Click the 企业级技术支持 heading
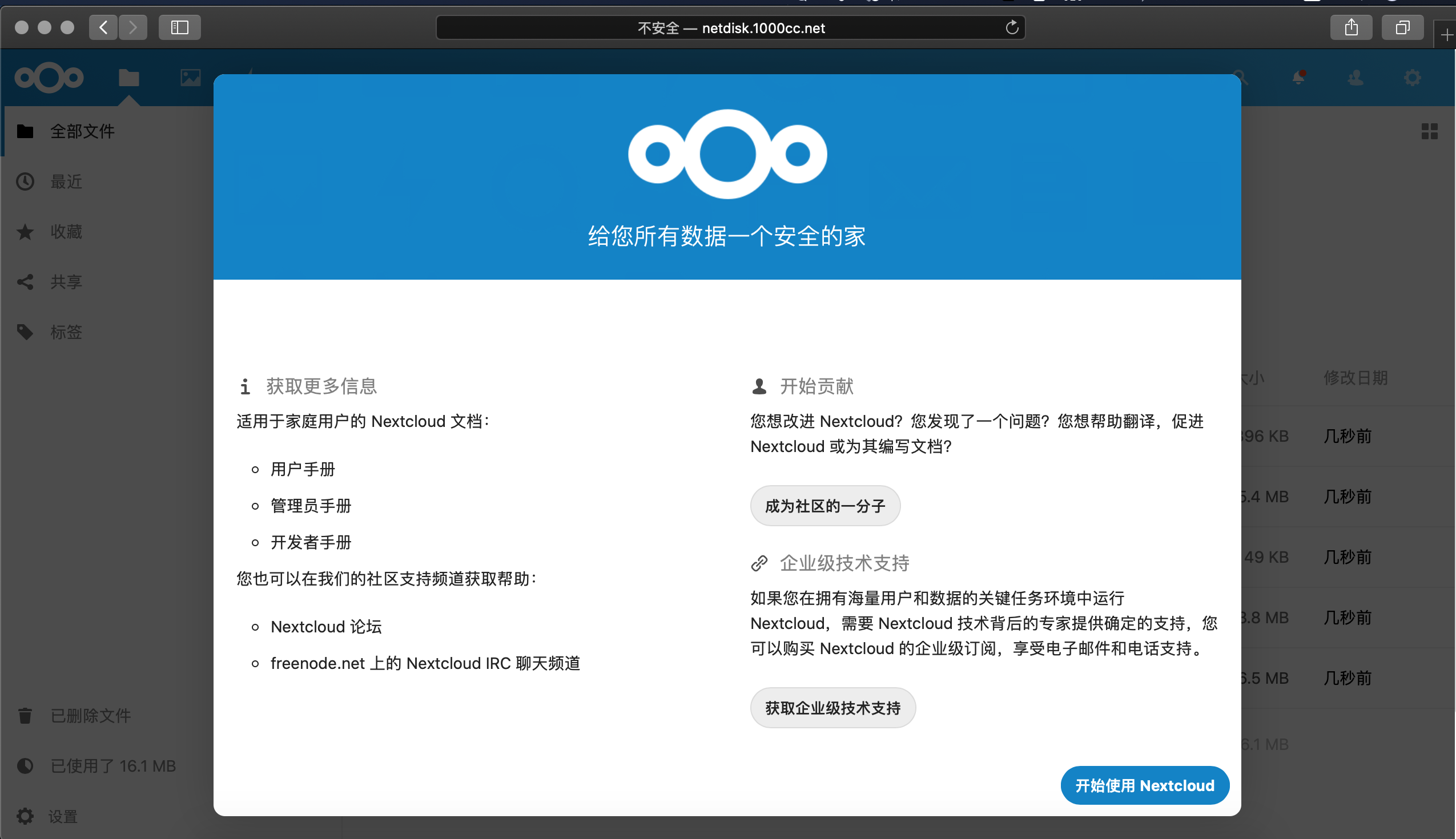Screen dimensions: 1456x839 pyautogui.click(x=844, y=563)
